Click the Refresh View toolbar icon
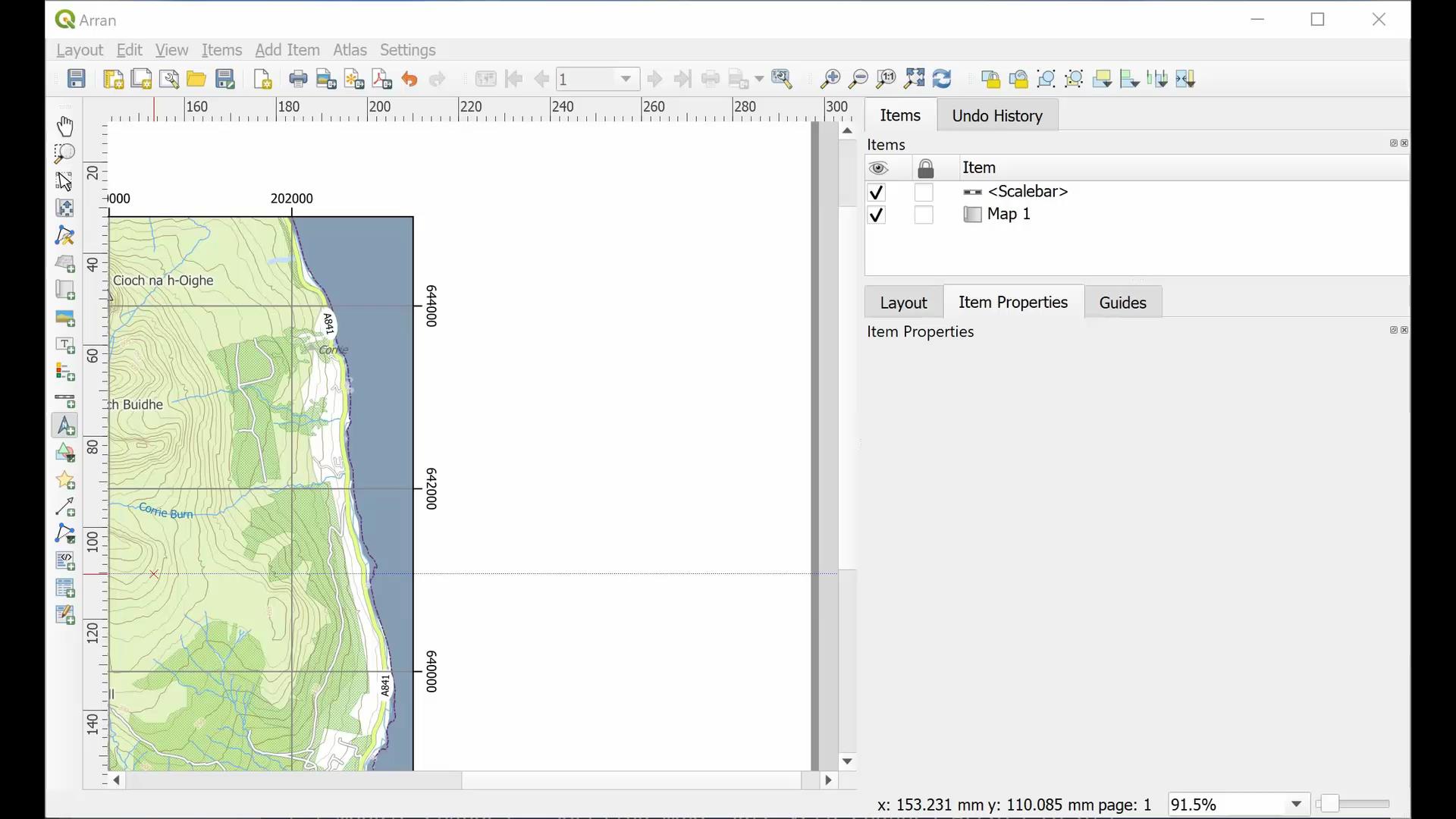 pyautogui.click(x=943, y=79)
